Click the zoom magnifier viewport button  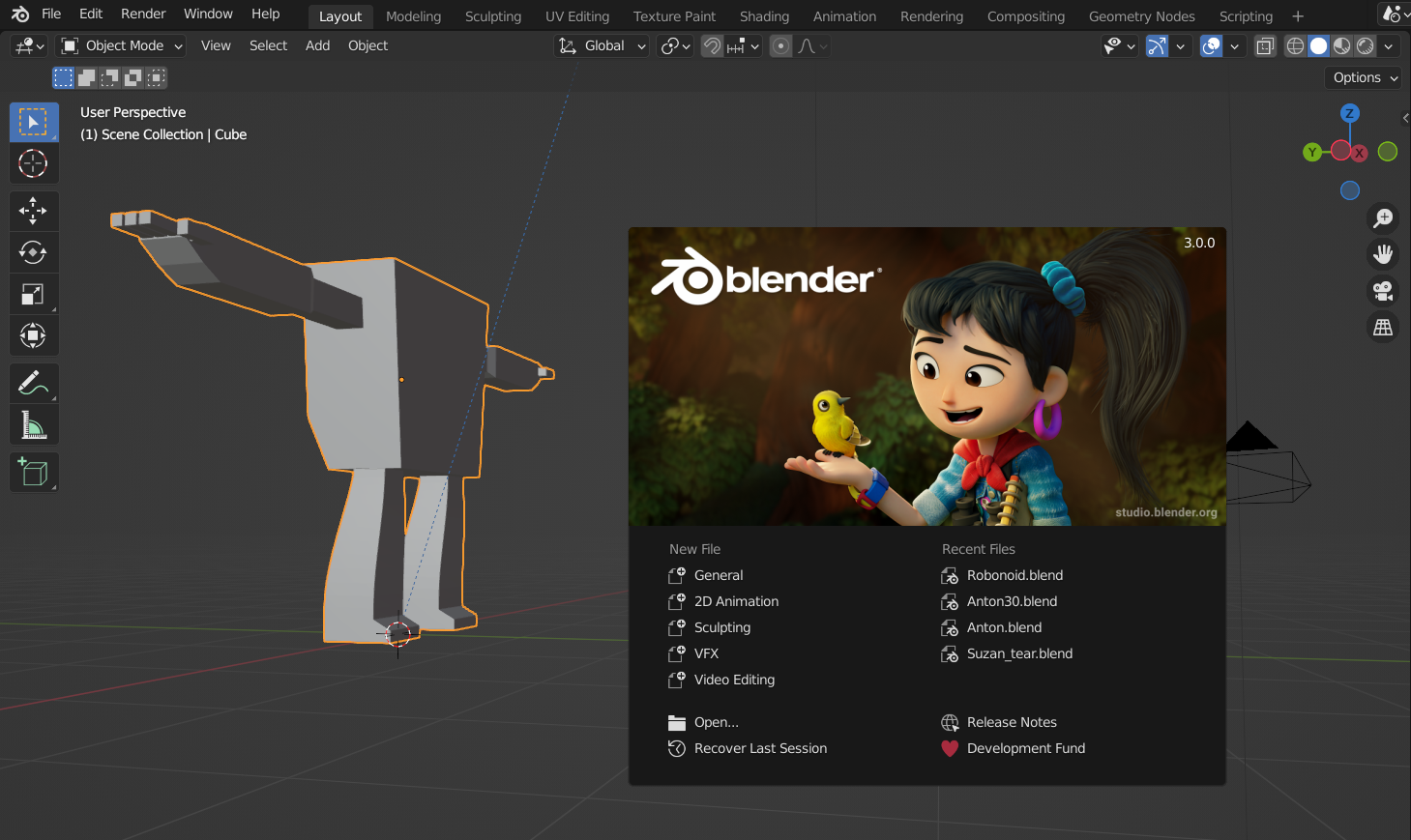[1383, 217]
